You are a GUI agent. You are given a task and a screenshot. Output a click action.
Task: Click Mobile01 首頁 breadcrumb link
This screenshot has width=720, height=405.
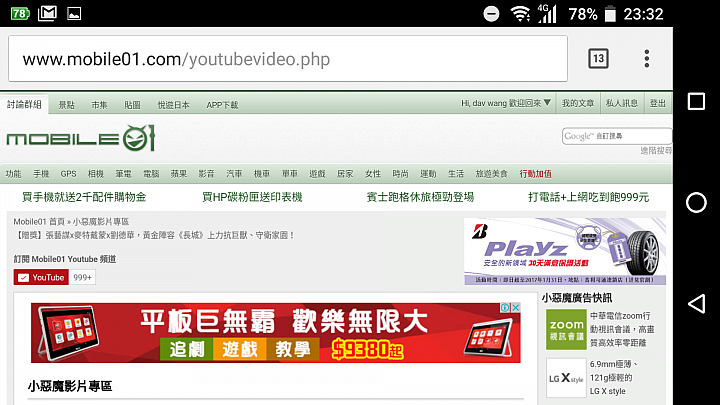[x=39, y=222]
